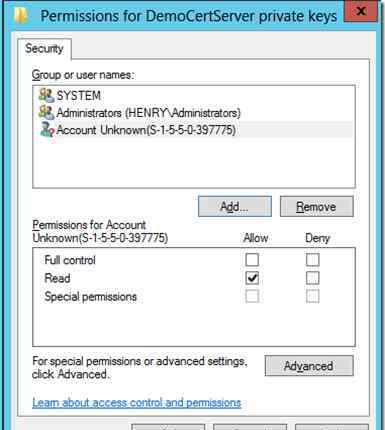Check Deny for Read permission
This screenshot has height=430, width=385.
point(313,278)
